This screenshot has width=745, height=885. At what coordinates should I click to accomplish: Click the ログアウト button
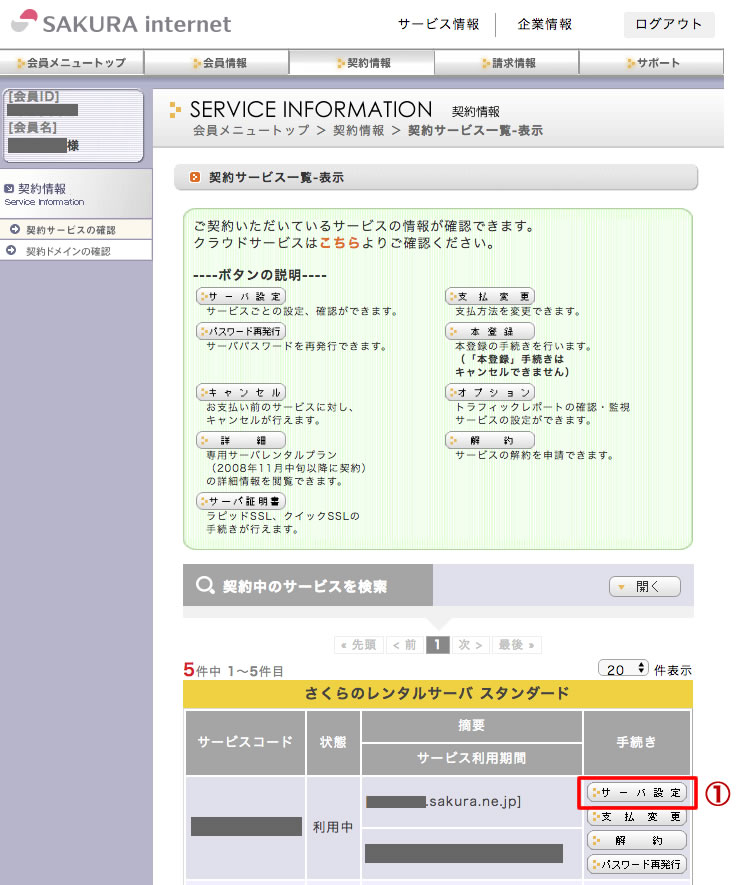coord(668,25)
